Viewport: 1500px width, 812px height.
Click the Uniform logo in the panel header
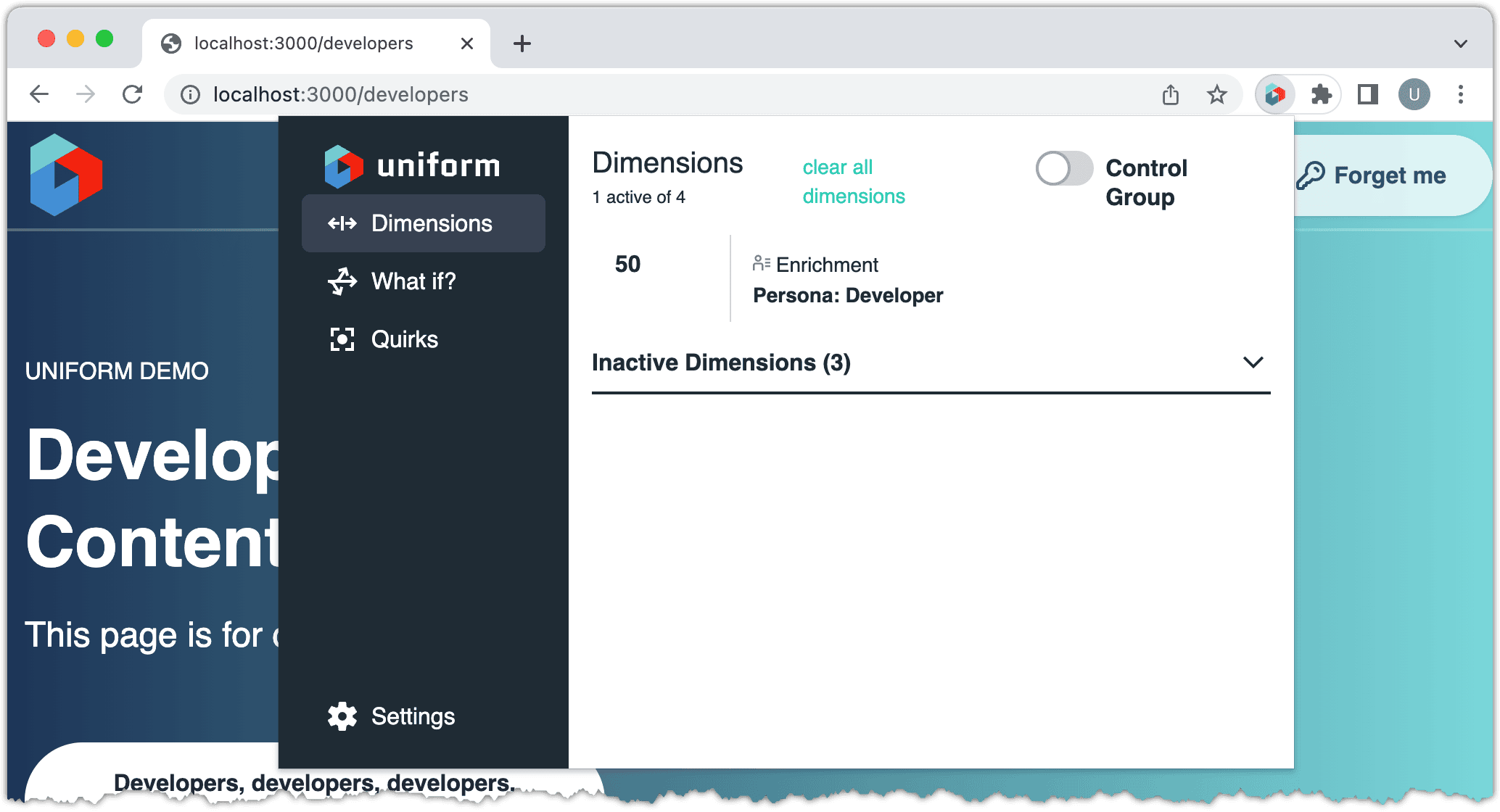coord(412,165)
